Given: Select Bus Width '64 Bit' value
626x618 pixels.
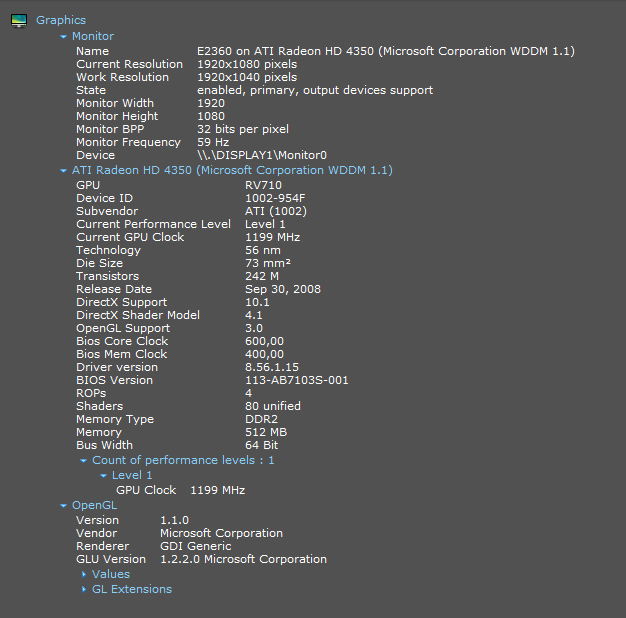Looking at the screenshot, I should pyautogui.click(x=261, y=445).
